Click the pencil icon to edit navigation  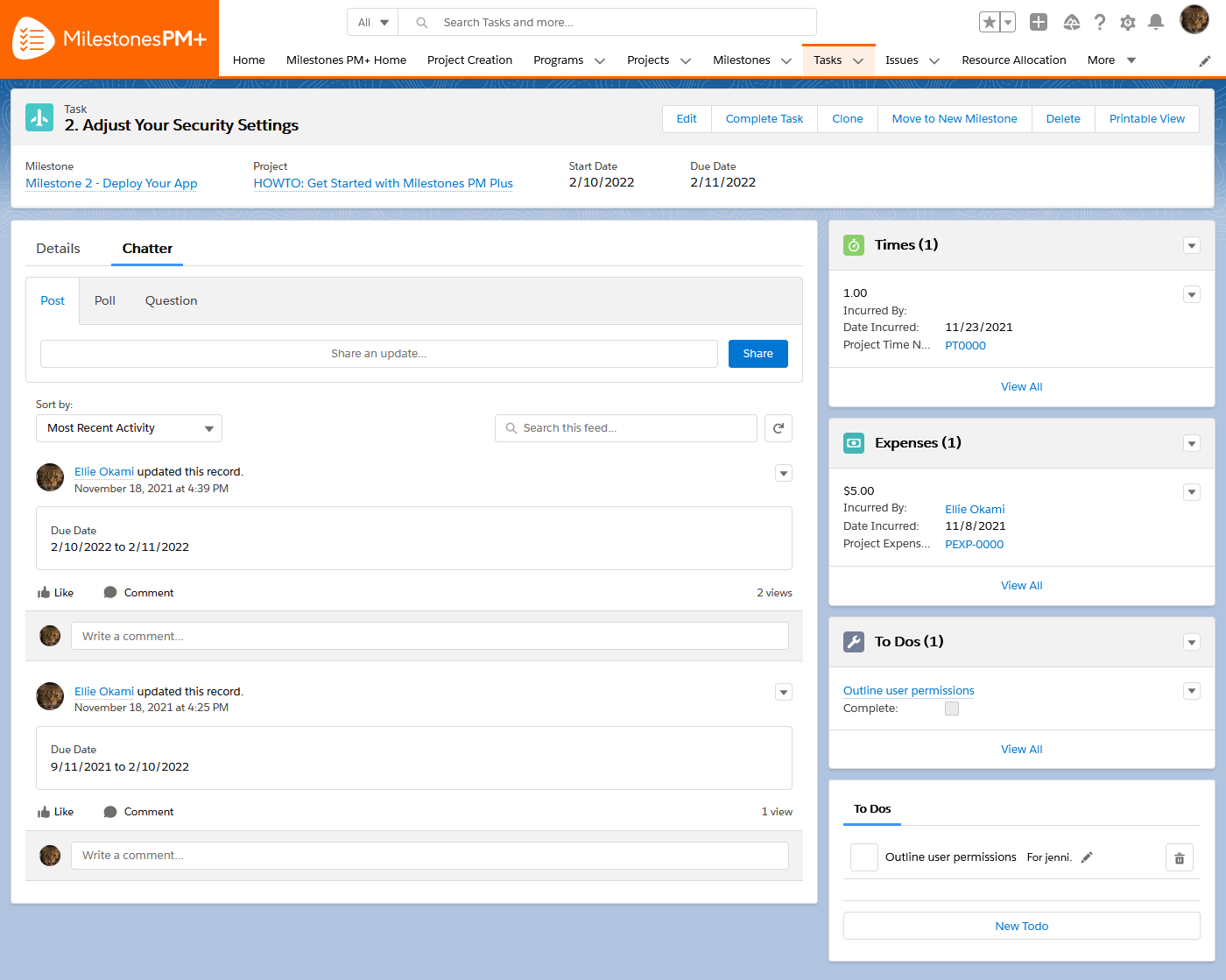(x=1205, y=60)
